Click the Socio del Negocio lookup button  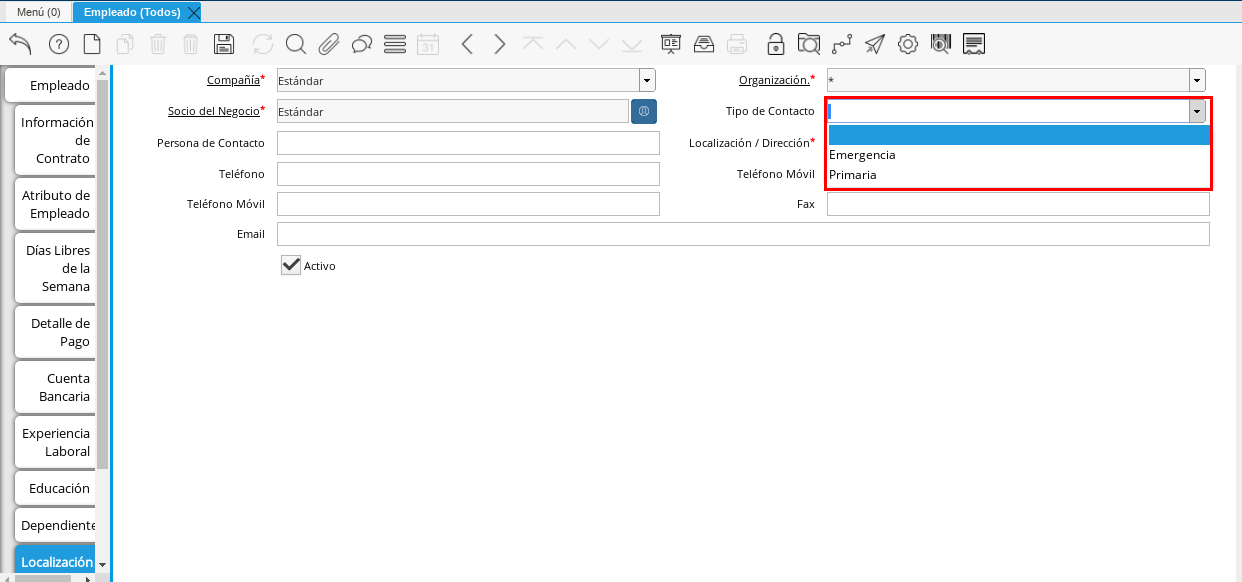click(x=644, y=111)
